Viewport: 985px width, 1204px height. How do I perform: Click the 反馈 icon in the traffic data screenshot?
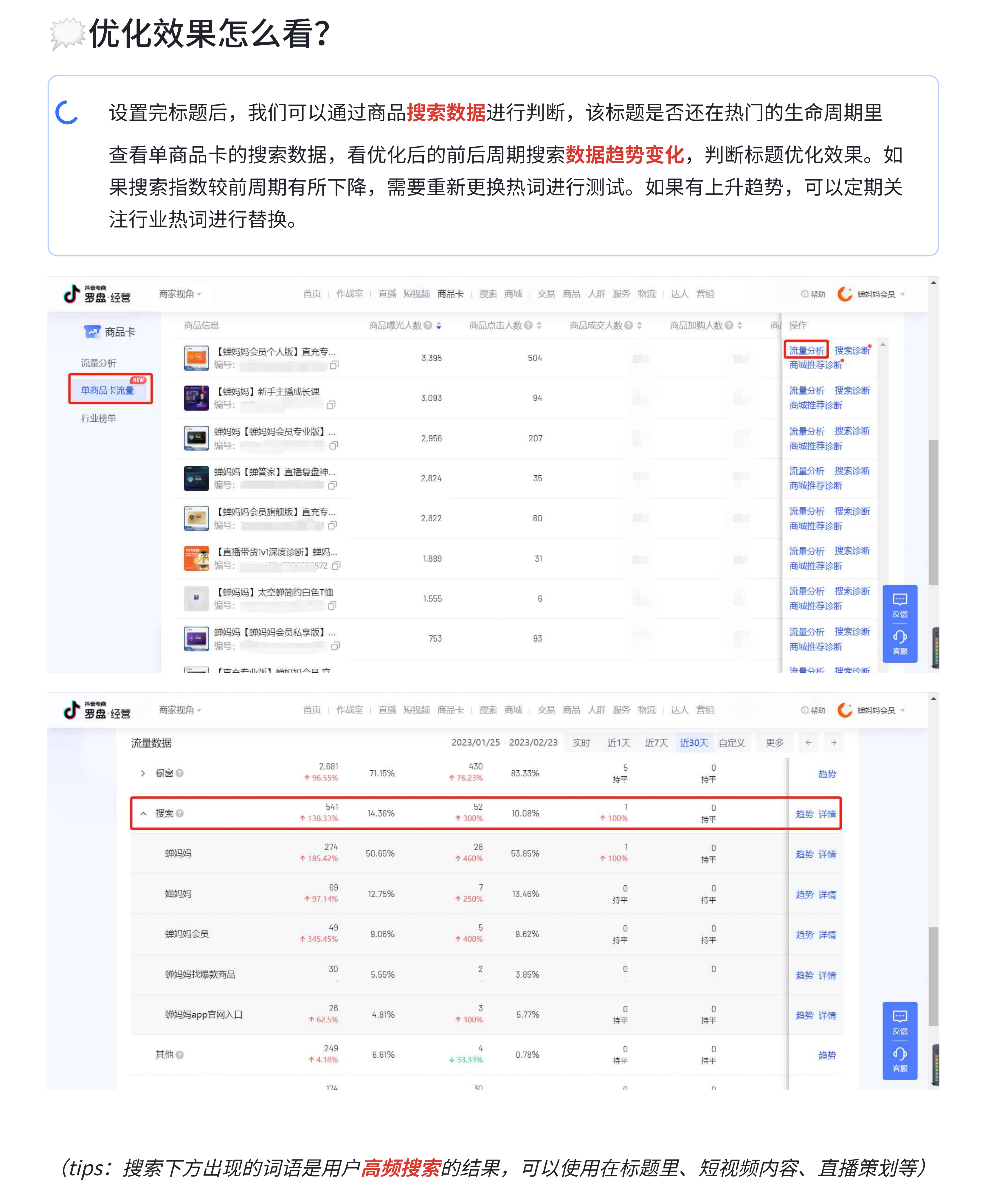tap(900, 1017)
